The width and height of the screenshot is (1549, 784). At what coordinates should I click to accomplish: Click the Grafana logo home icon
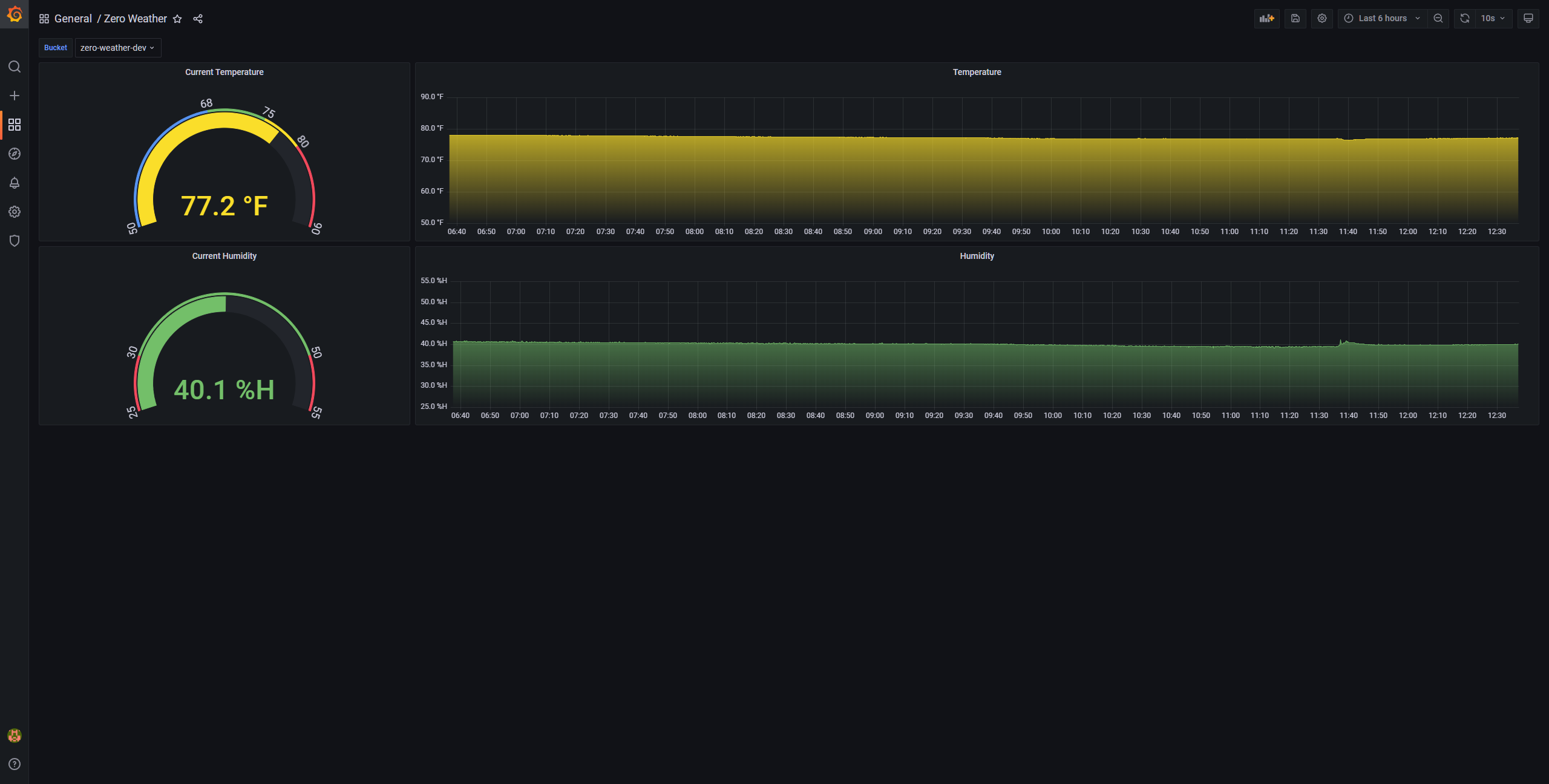point(15,14)
